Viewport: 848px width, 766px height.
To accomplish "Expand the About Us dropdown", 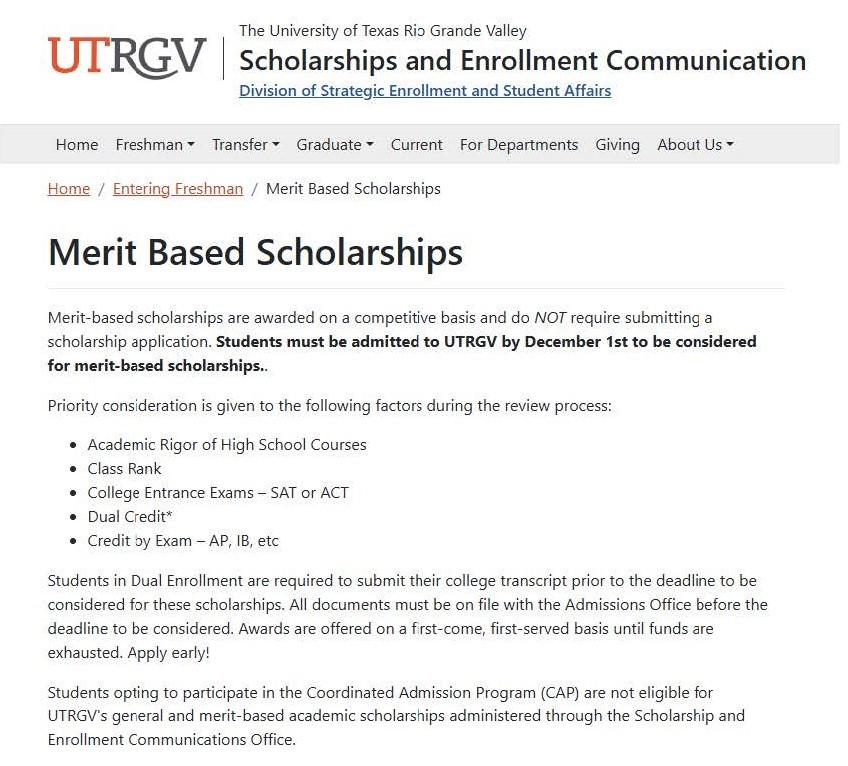I will [695, 145].
